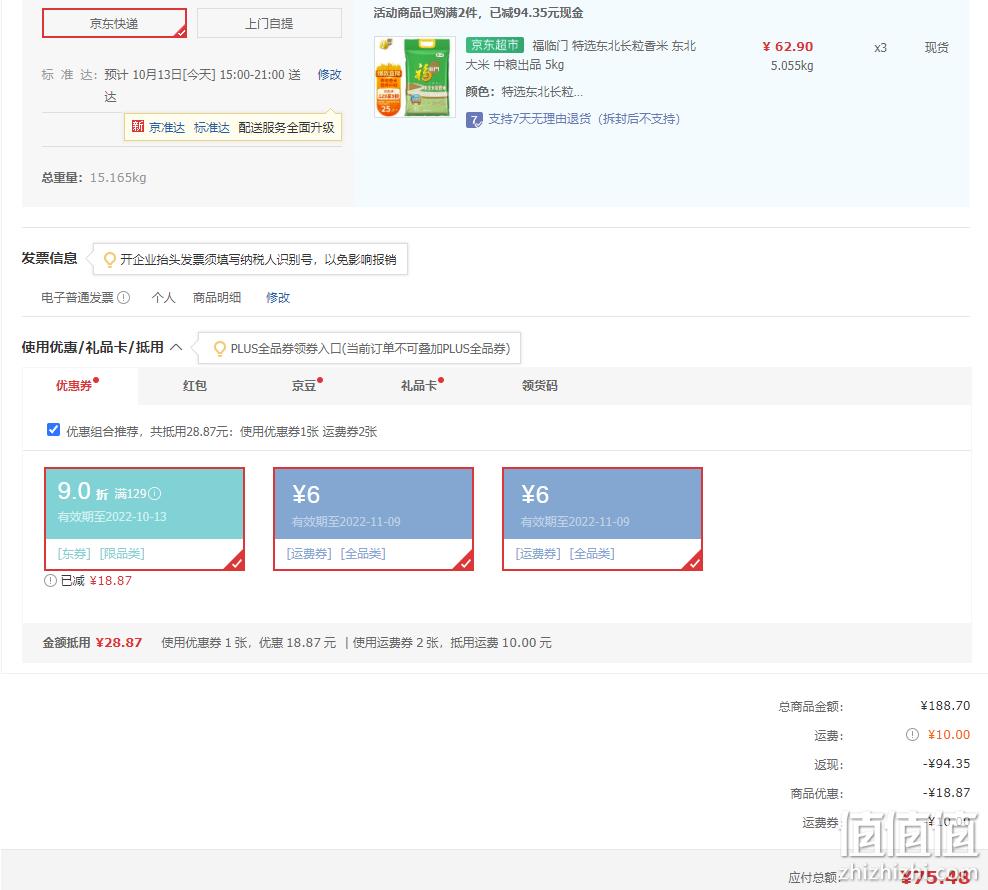Choose 上门自提 pickup option
This screenshot has width=988, height=890.
(269, 23)
